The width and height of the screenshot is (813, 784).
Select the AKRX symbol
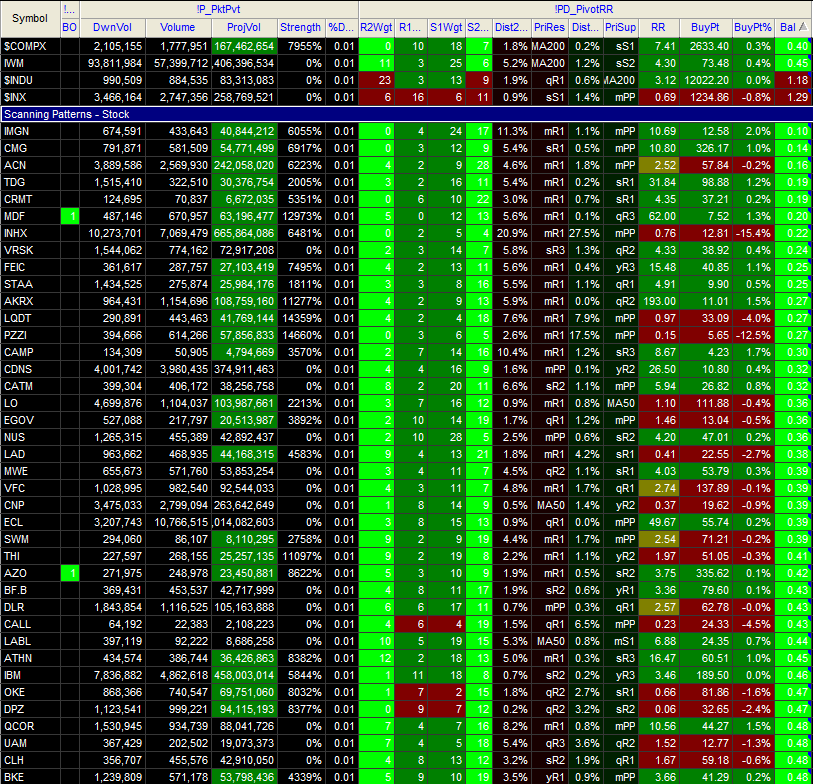click(19, 301)
